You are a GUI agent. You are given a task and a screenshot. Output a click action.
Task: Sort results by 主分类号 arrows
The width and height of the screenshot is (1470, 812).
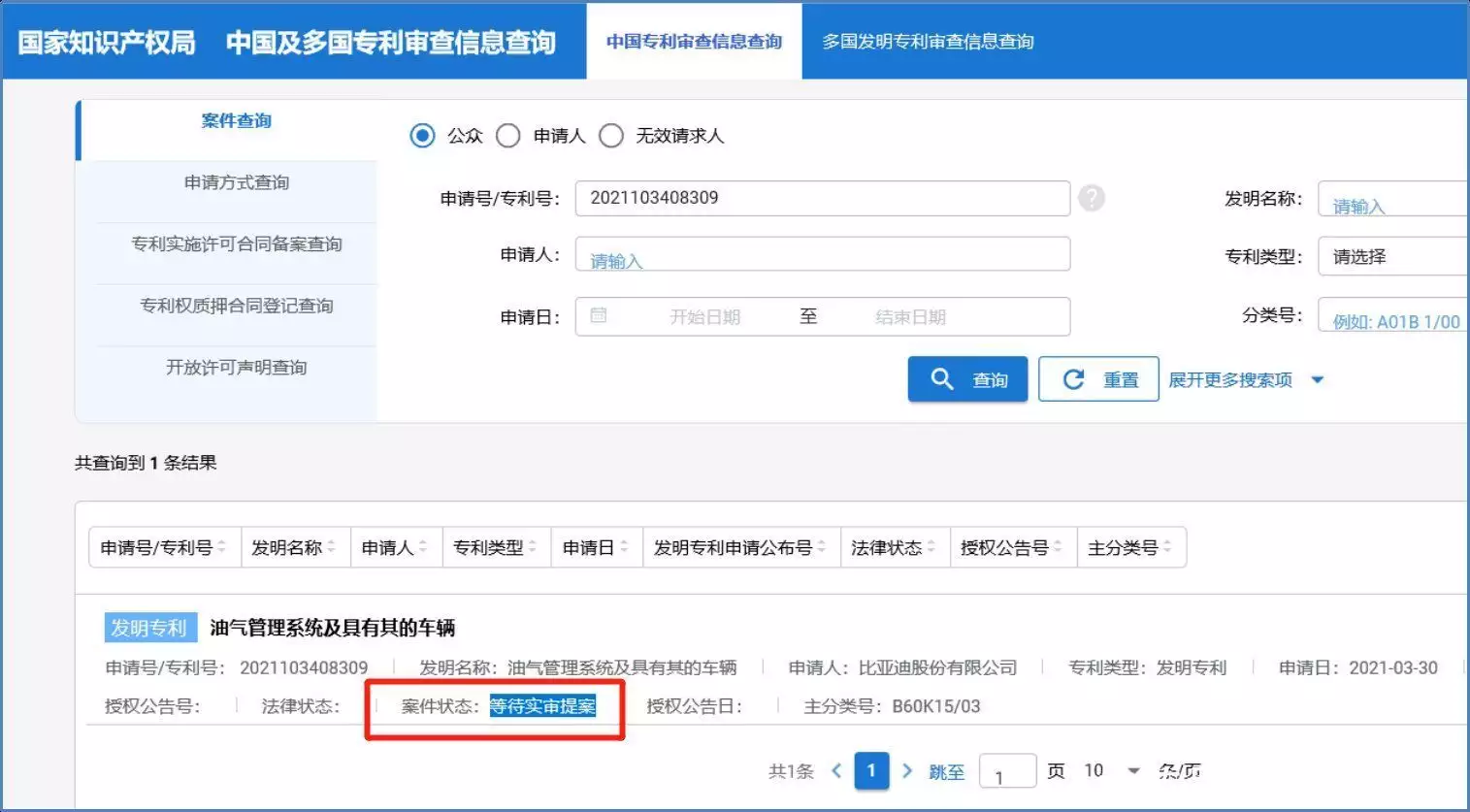(1167, 548)
